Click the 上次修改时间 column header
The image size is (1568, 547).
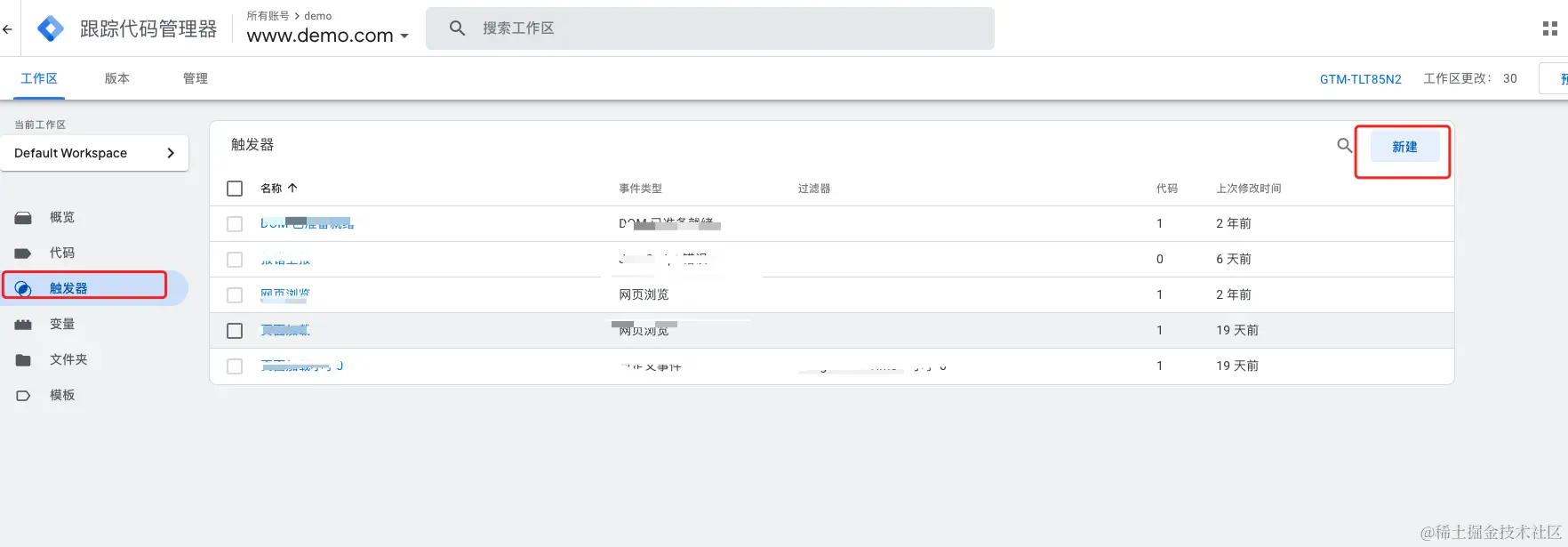coord(1249,189)
